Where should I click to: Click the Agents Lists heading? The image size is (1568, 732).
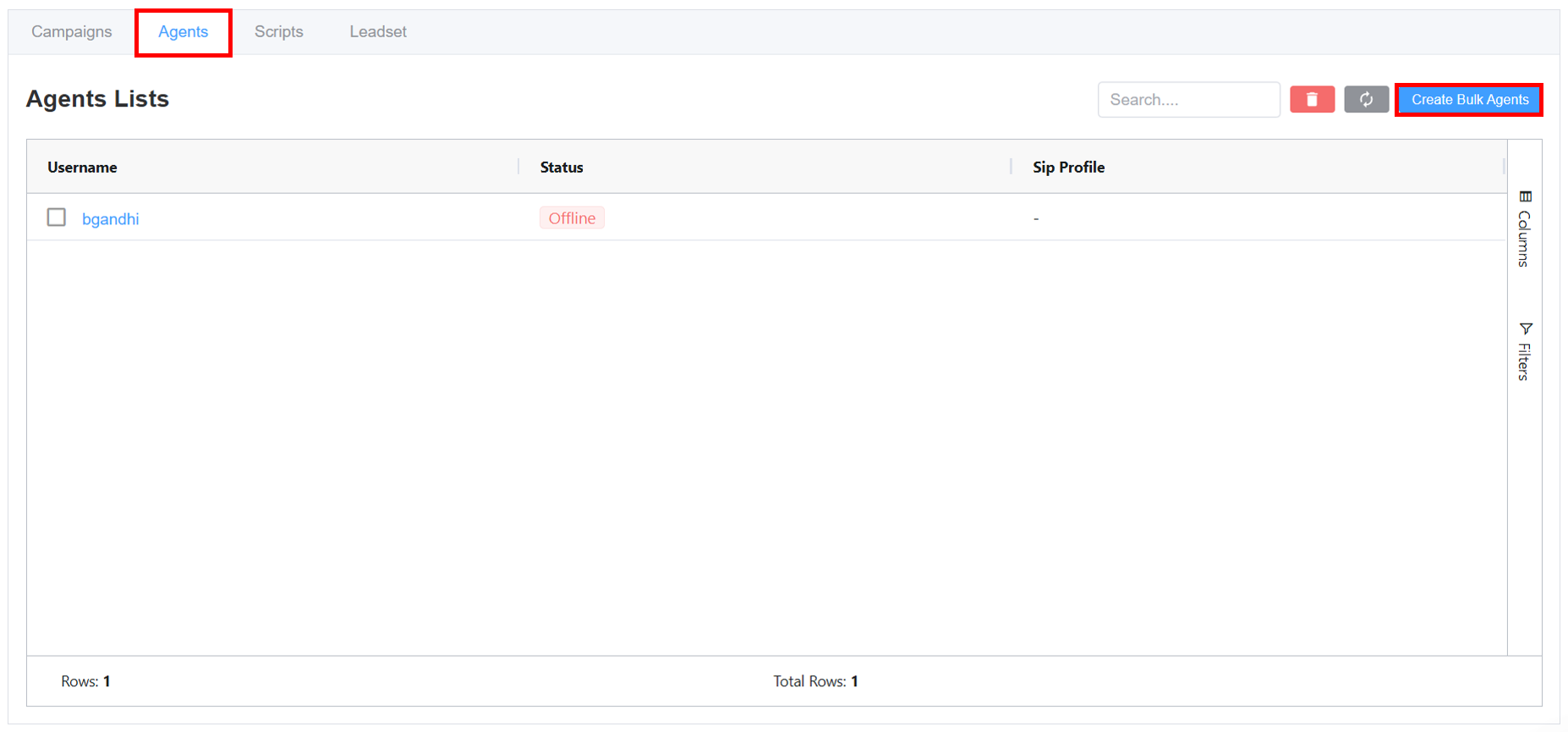click(x=97, y=99)
